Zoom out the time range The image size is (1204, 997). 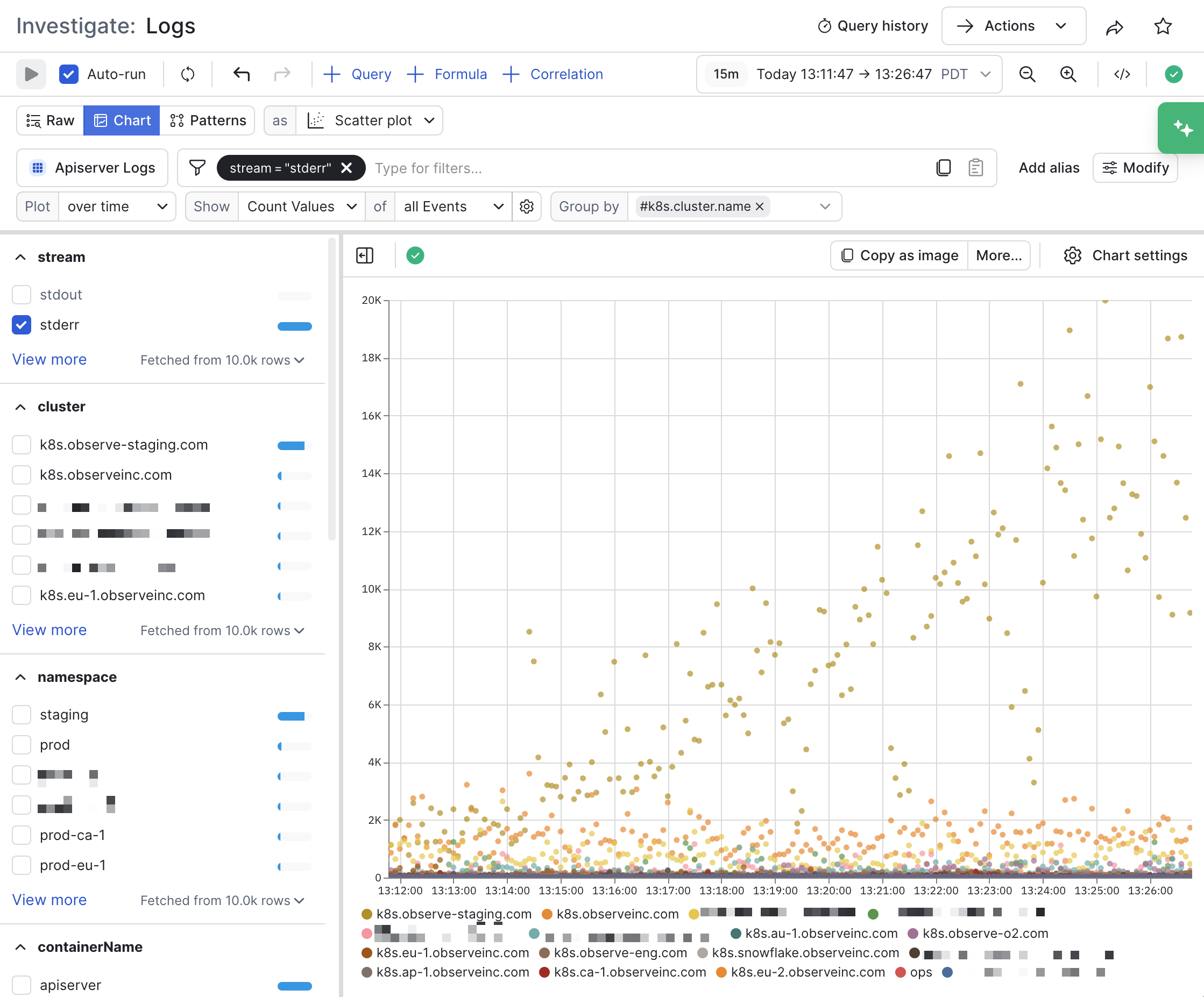tap(1027, 74)
